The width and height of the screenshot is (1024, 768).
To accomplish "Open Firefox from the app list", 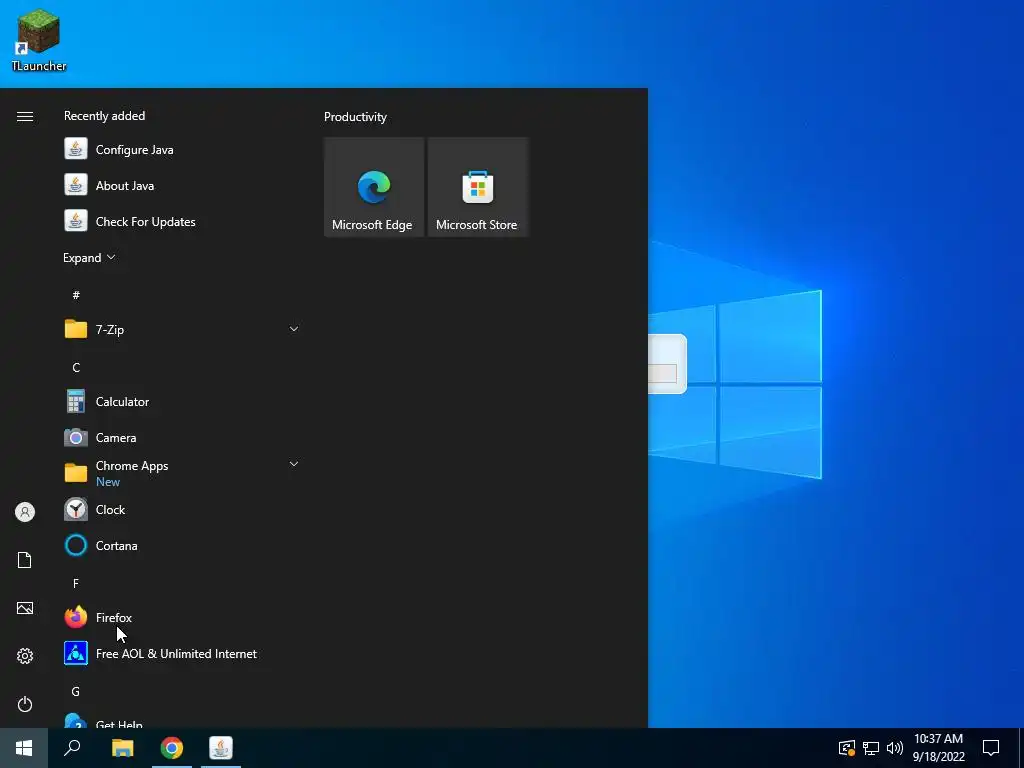I will (181, 617).
